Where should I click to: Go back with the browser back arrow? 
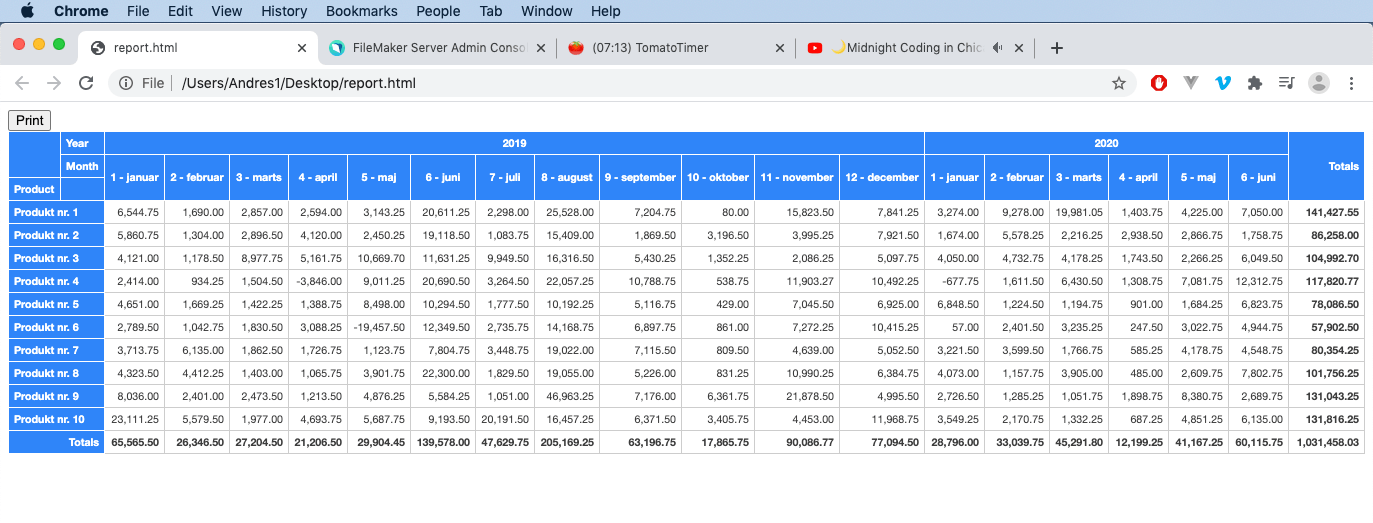coord(22,83)
